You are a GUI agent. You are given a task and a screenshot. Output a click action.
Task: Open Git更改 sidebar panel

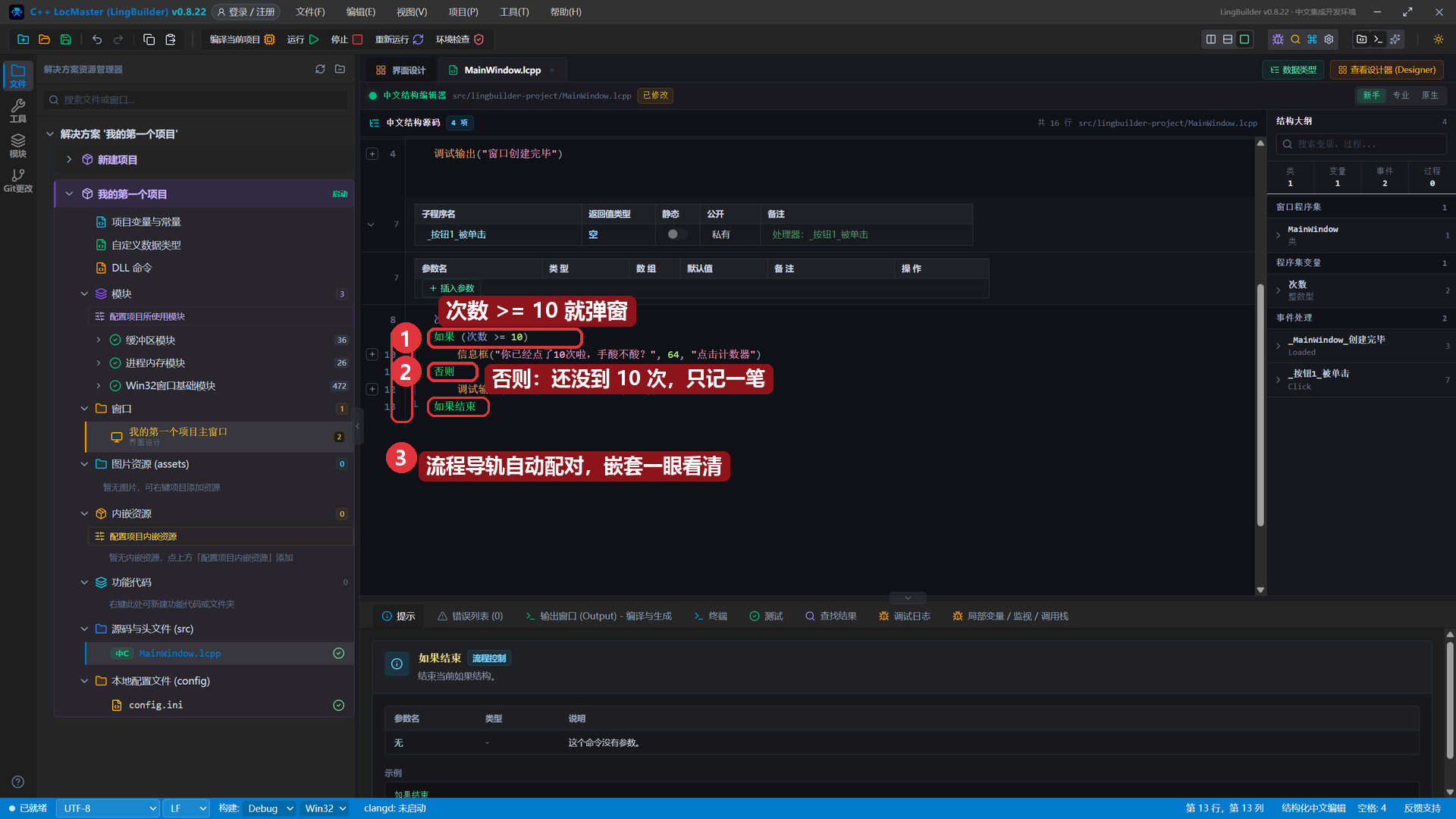(x=18, y=180)
